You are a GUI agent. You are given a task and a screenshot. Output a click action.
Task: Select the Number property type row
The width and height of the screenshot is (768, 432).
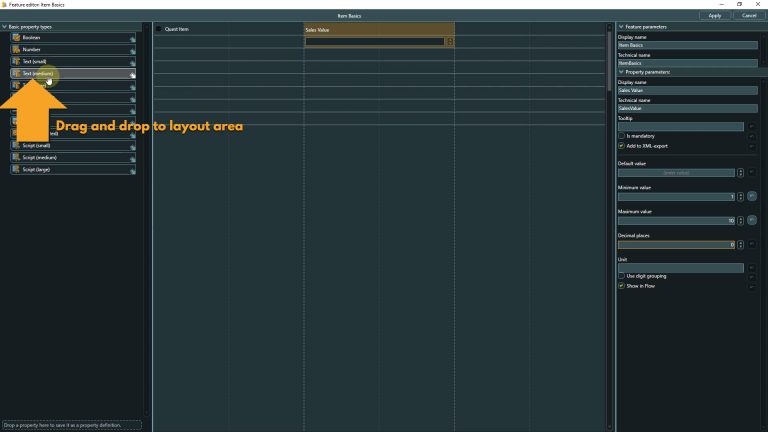(73, 49)
